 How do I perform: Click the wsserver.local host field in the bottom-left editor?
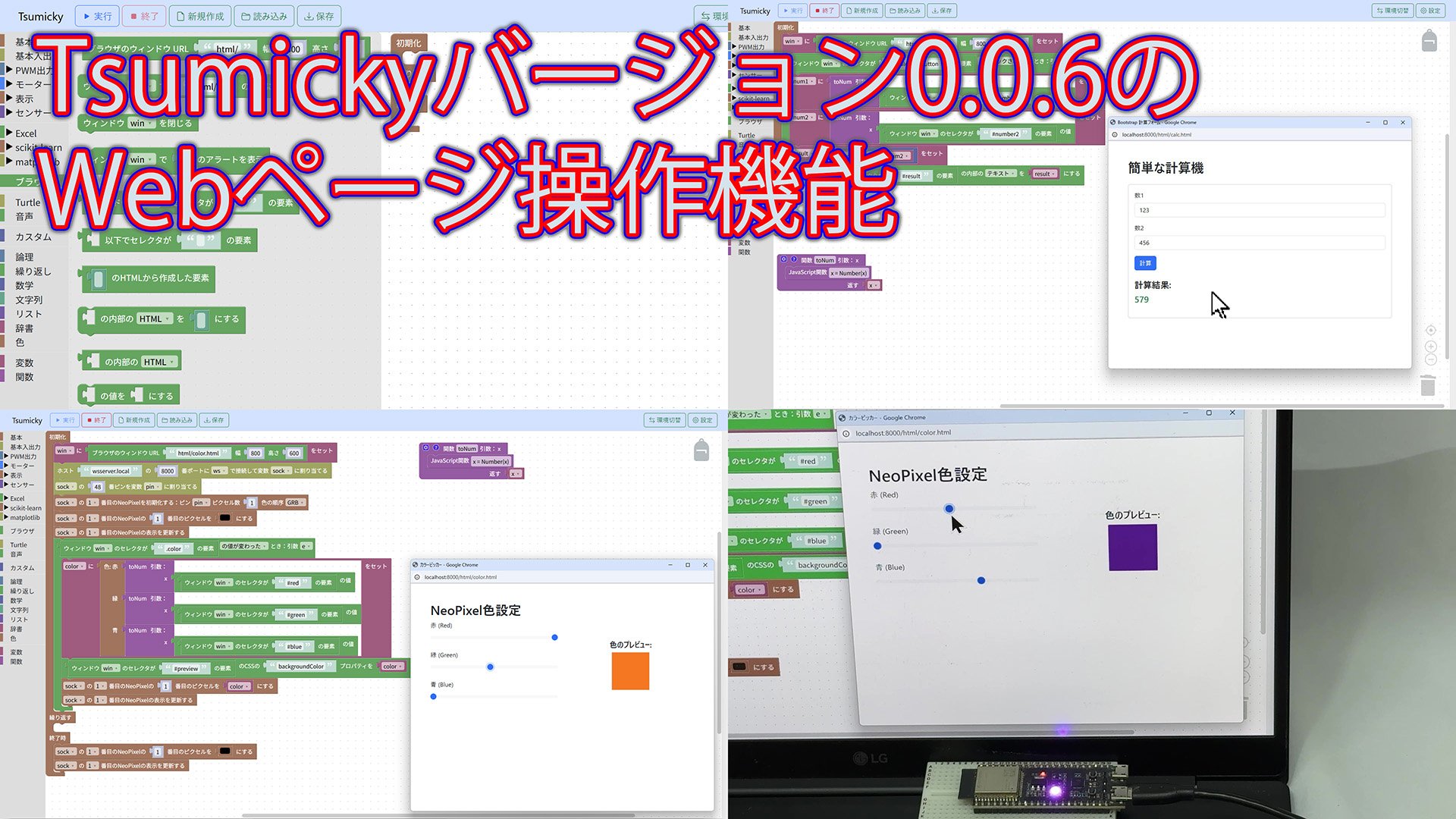pos(111,471)
